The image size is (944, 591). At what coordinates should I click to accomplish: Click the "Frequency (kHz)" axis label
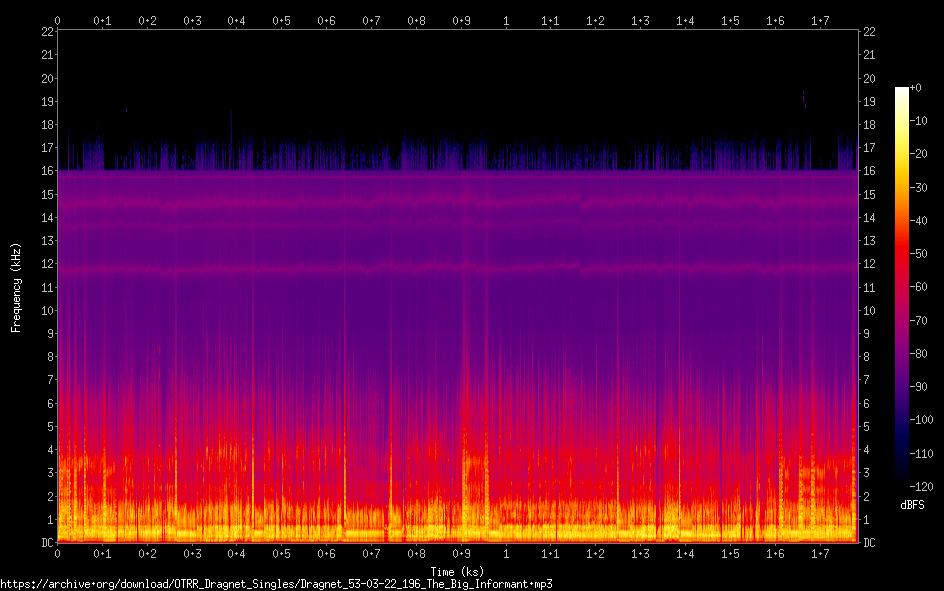(x=16, y=287)
